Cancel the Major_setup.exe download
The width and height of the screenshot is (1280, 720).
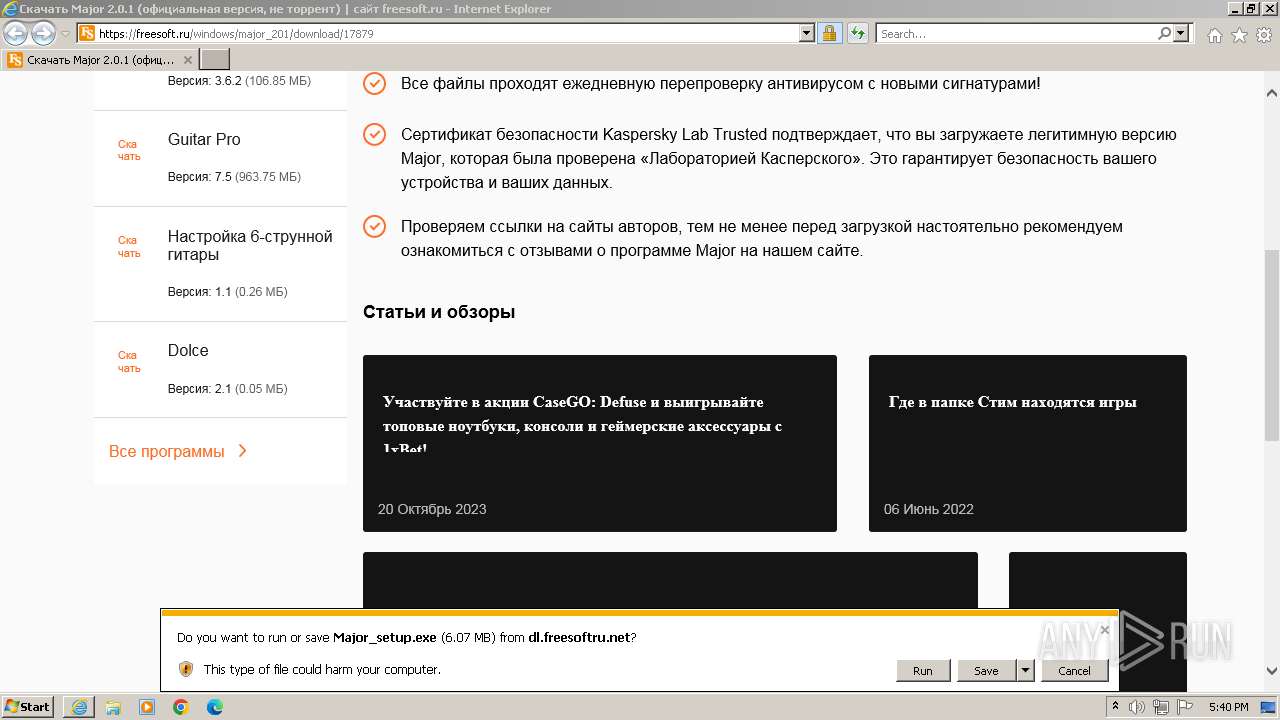1074,670
